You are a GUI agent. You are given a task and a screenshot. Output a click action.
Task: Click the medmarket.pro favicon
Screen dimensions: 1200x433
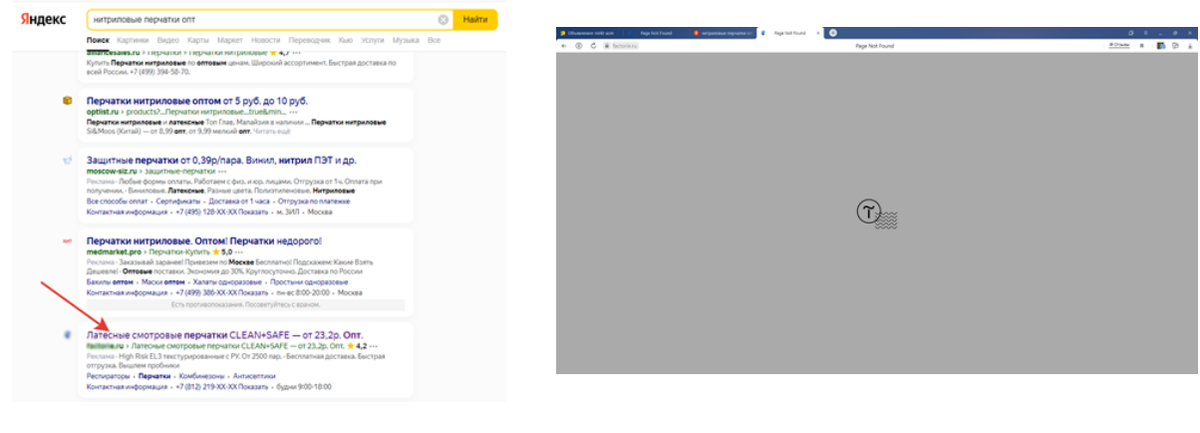coord(67,241)
